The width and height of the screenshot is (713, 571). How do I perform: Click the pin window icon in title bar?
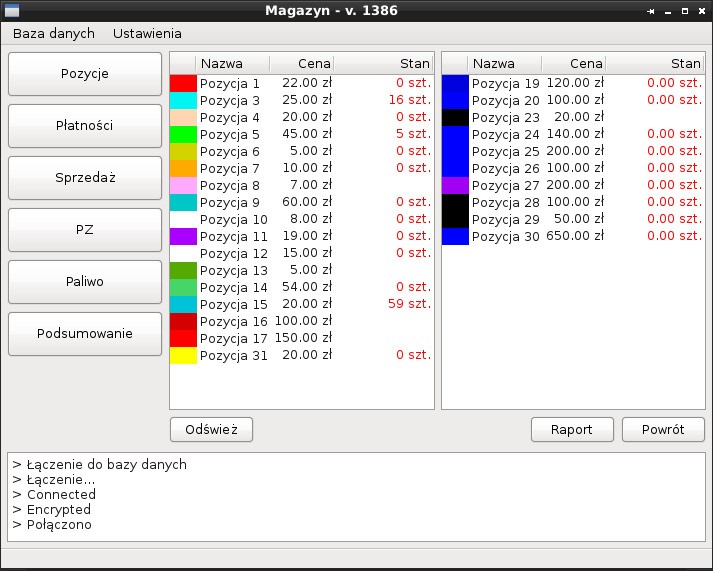pyautogui.click(x=651, y=11)
